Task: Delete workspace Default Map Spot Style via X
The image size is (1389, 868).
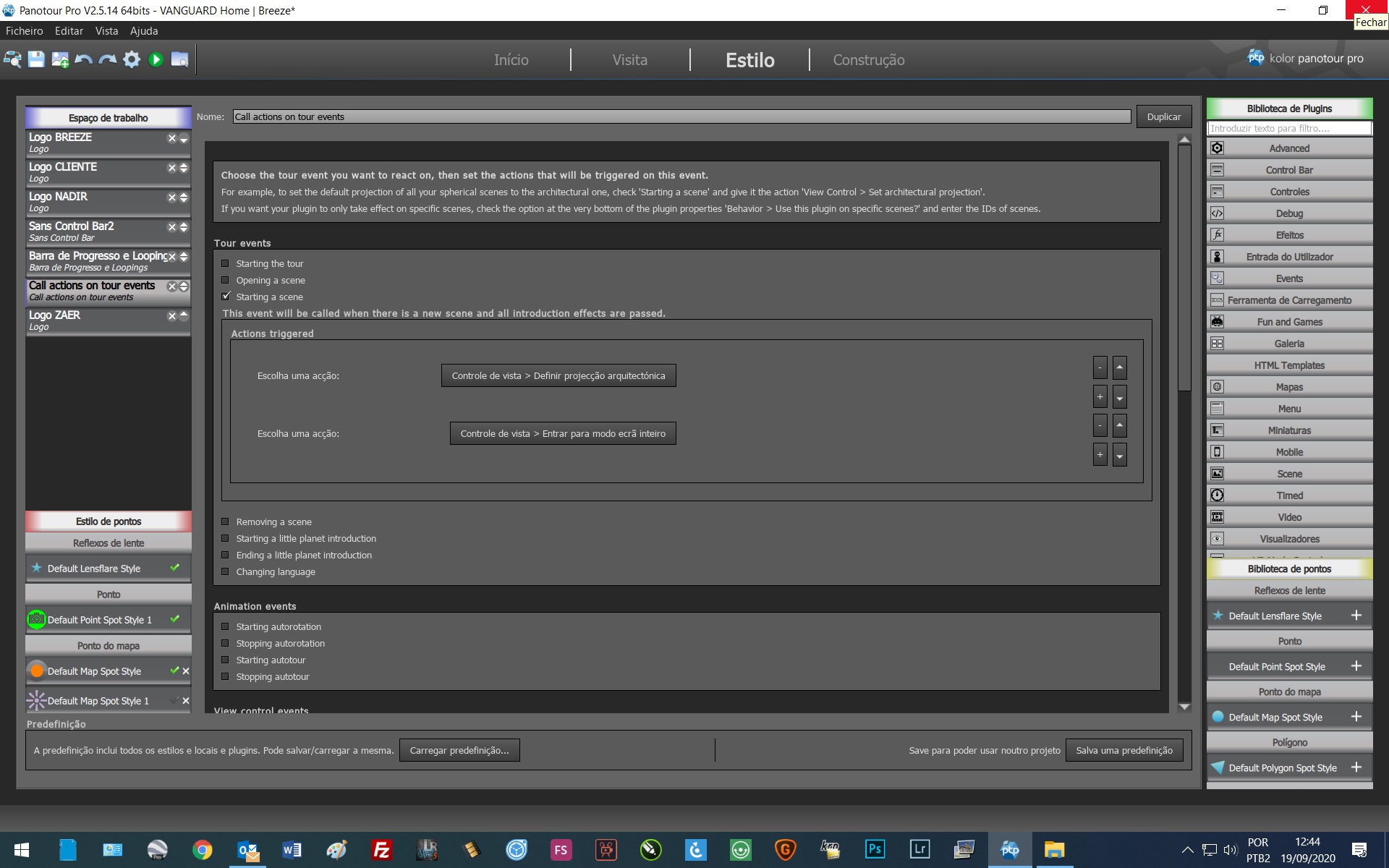Action: [x=186, y=671]
